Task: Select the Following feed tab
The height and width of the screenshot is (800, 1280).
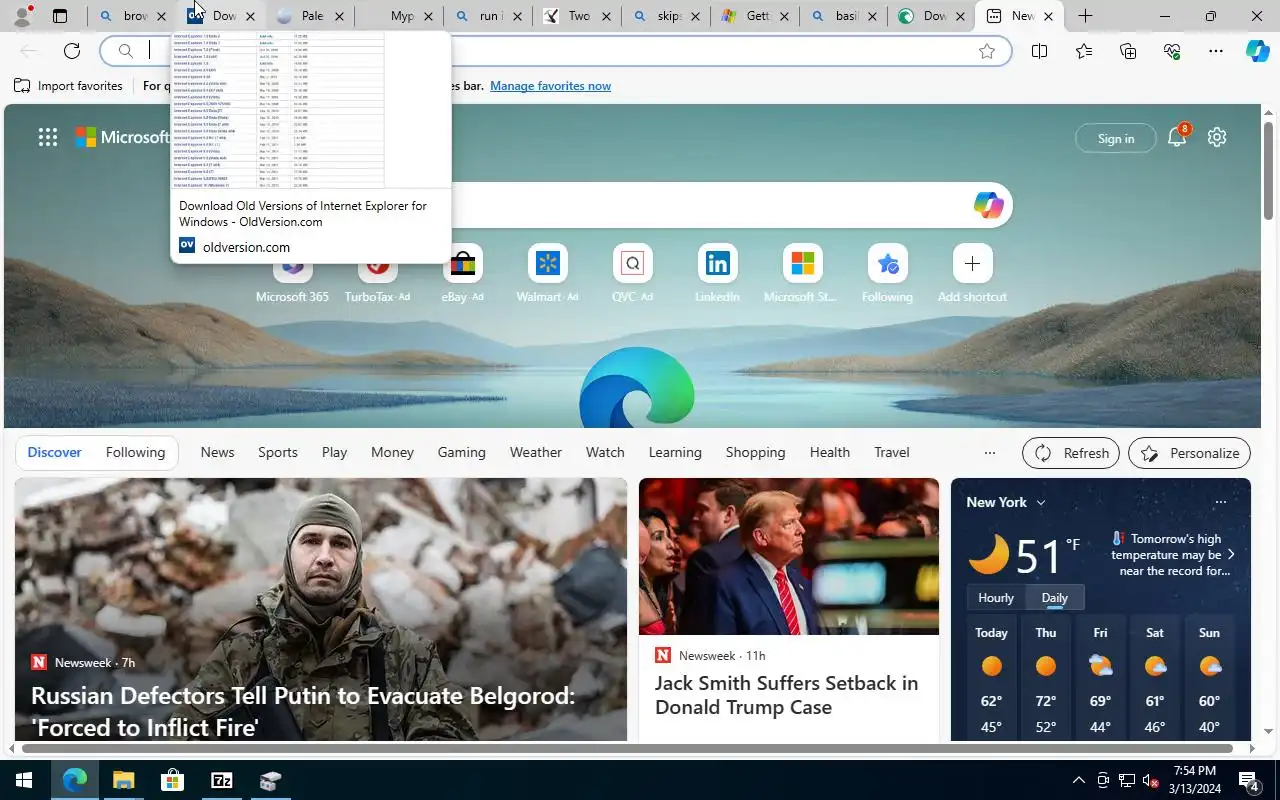Action: (135, 453)
